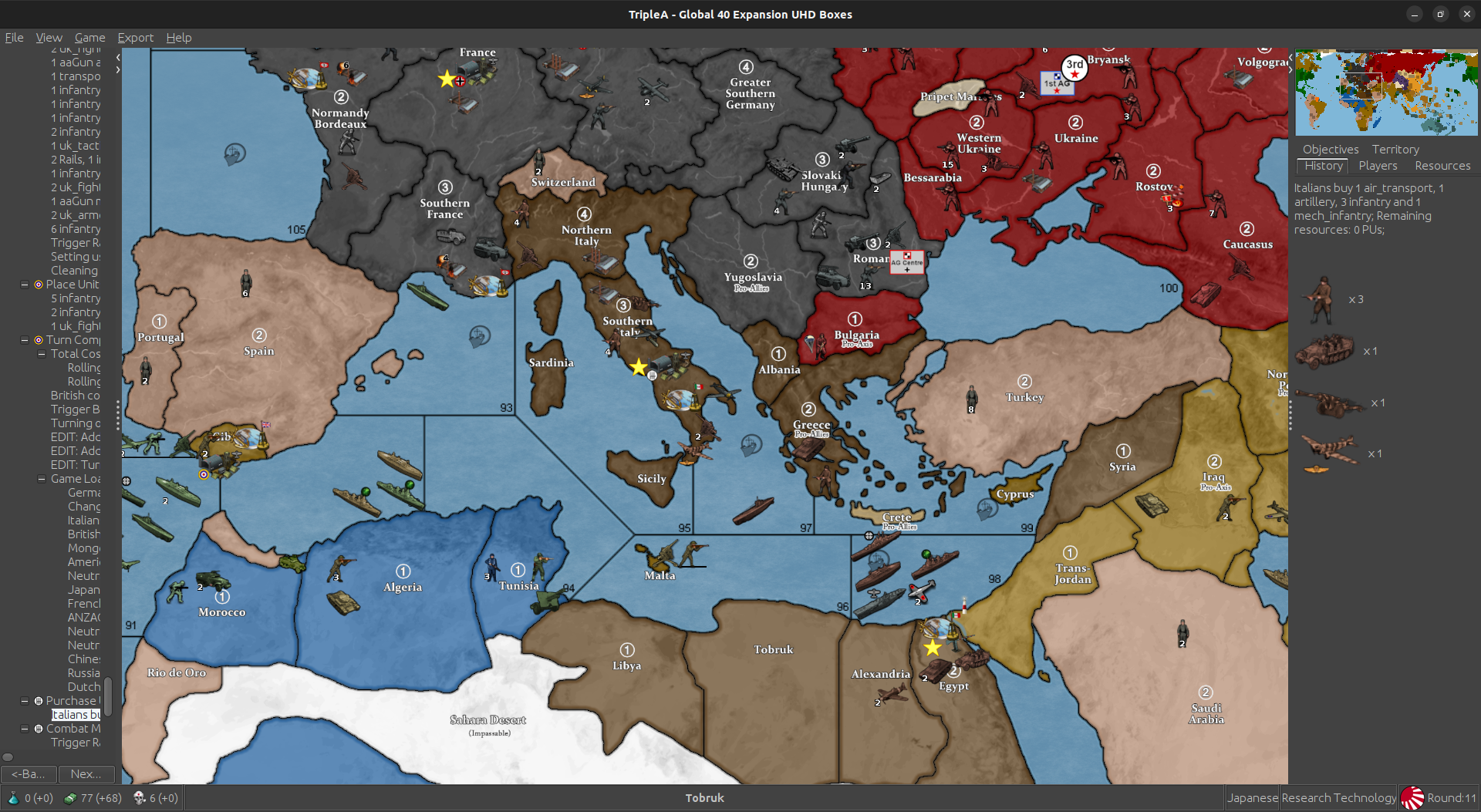Select the mech infantry halftrack icon in purchase list

(1324, 352)
